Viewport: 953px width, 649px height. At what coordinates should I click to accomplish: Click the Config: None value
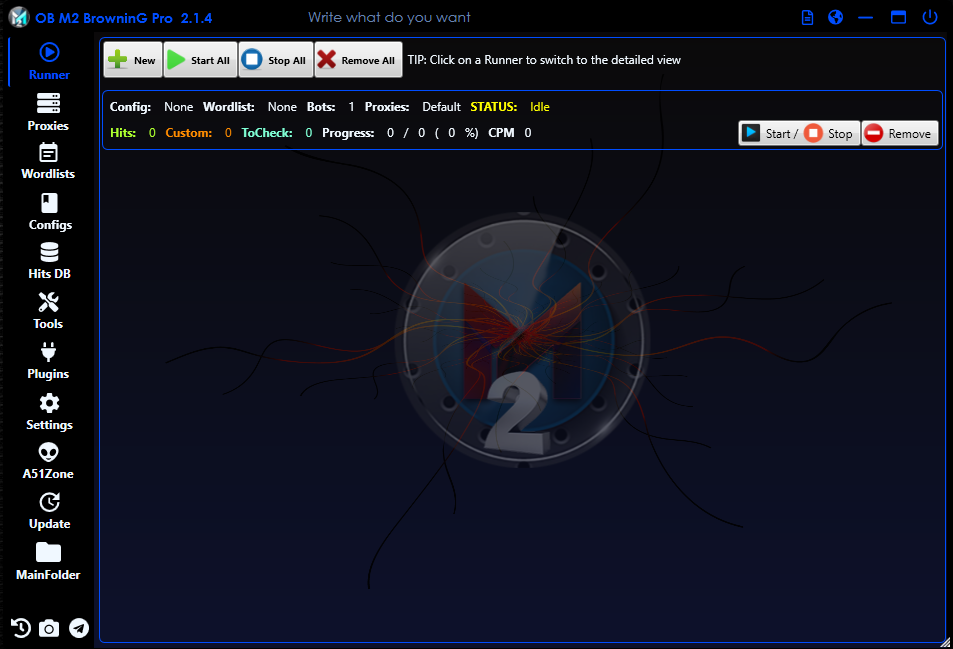pos(178,107)
